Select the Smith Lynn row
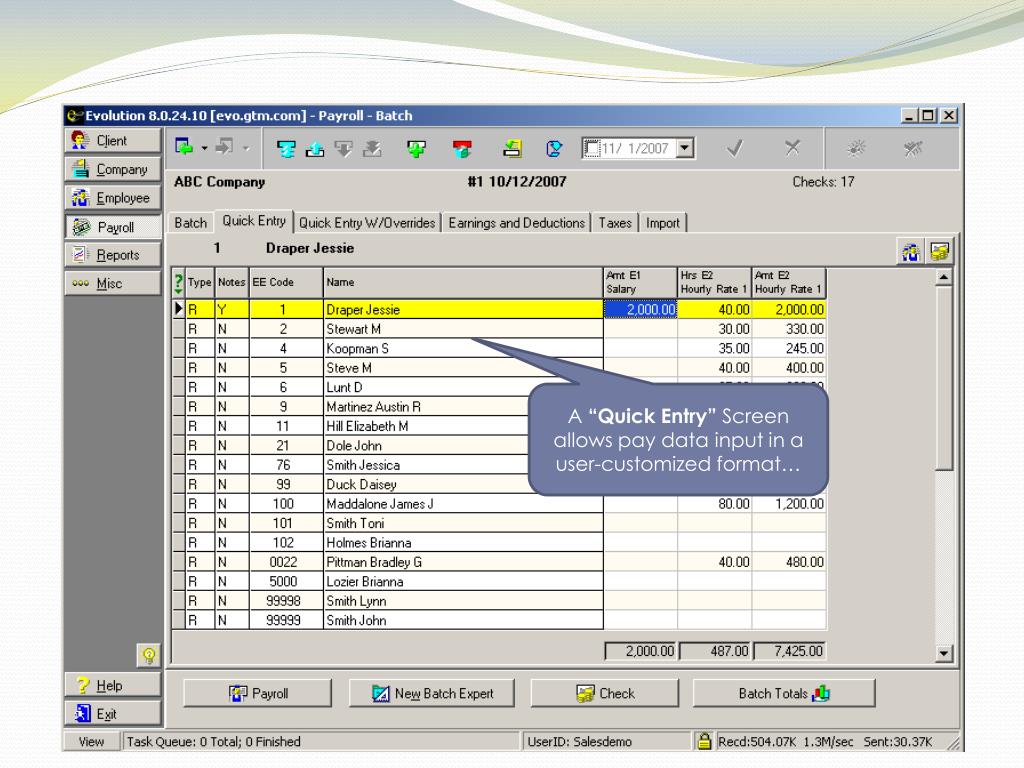Image resolution: width=1024 pixels, height=768 pixels. [x=499, y=601]
